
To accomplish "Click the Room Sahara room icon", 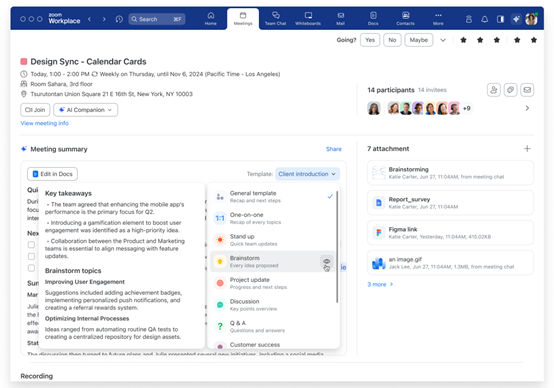I will tap(24, 84).
